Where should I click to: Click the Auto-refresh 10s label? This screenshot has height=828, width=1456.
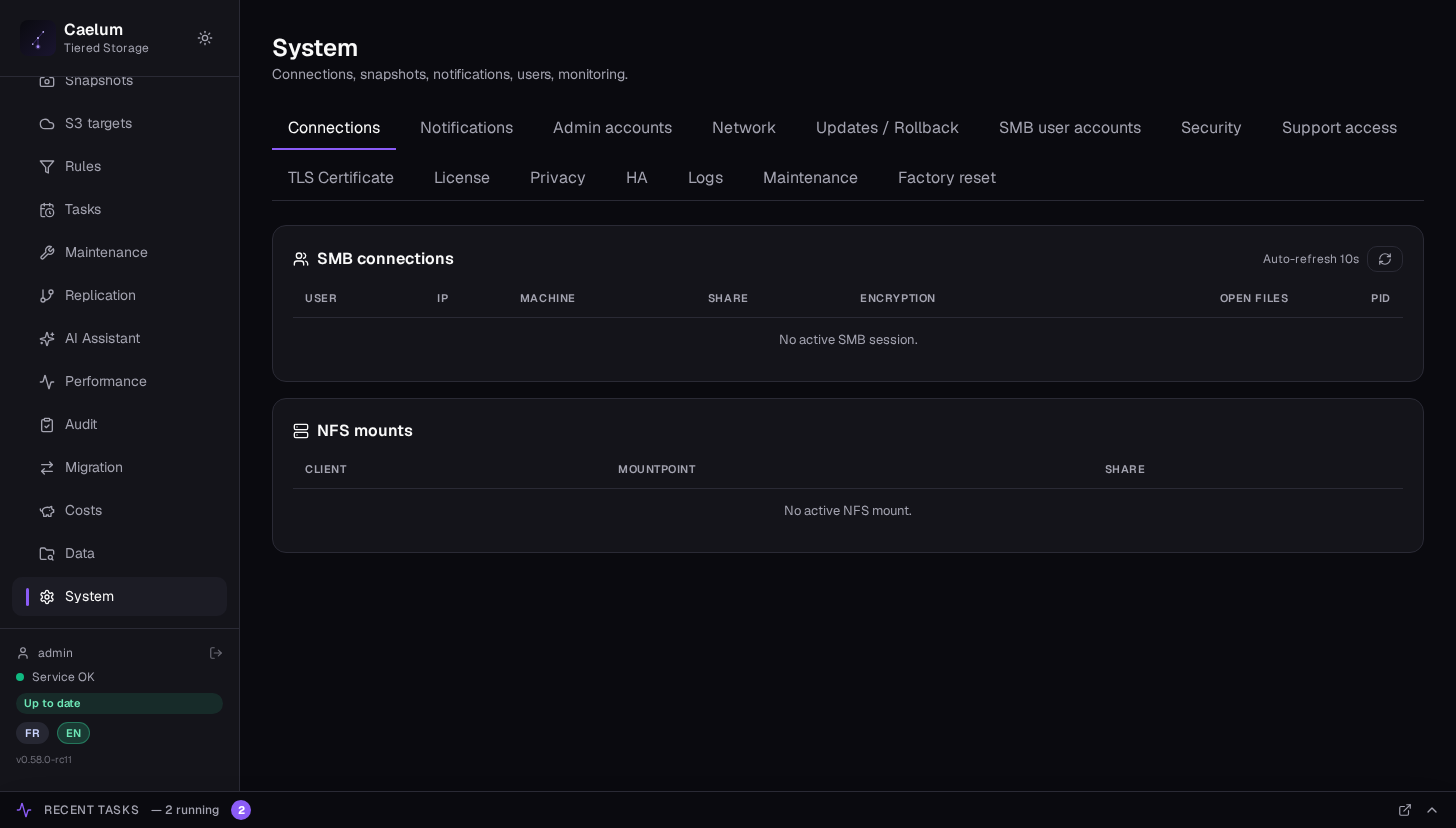pyautogui.click(x=1311, y=259)
